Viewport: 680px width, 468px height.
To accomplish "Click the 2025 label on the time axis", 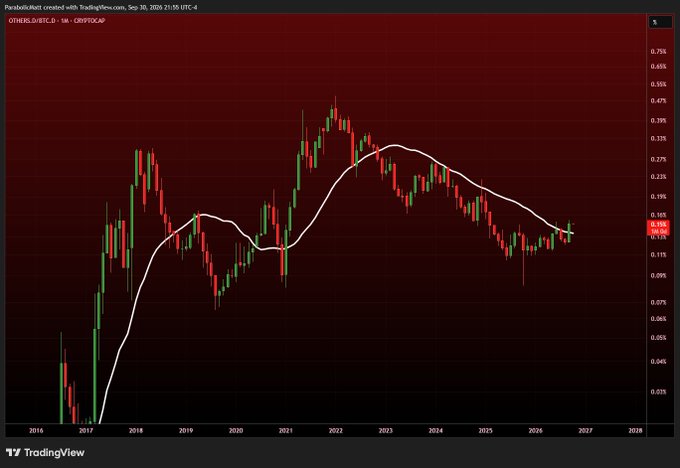I will (x=485, y=431).
